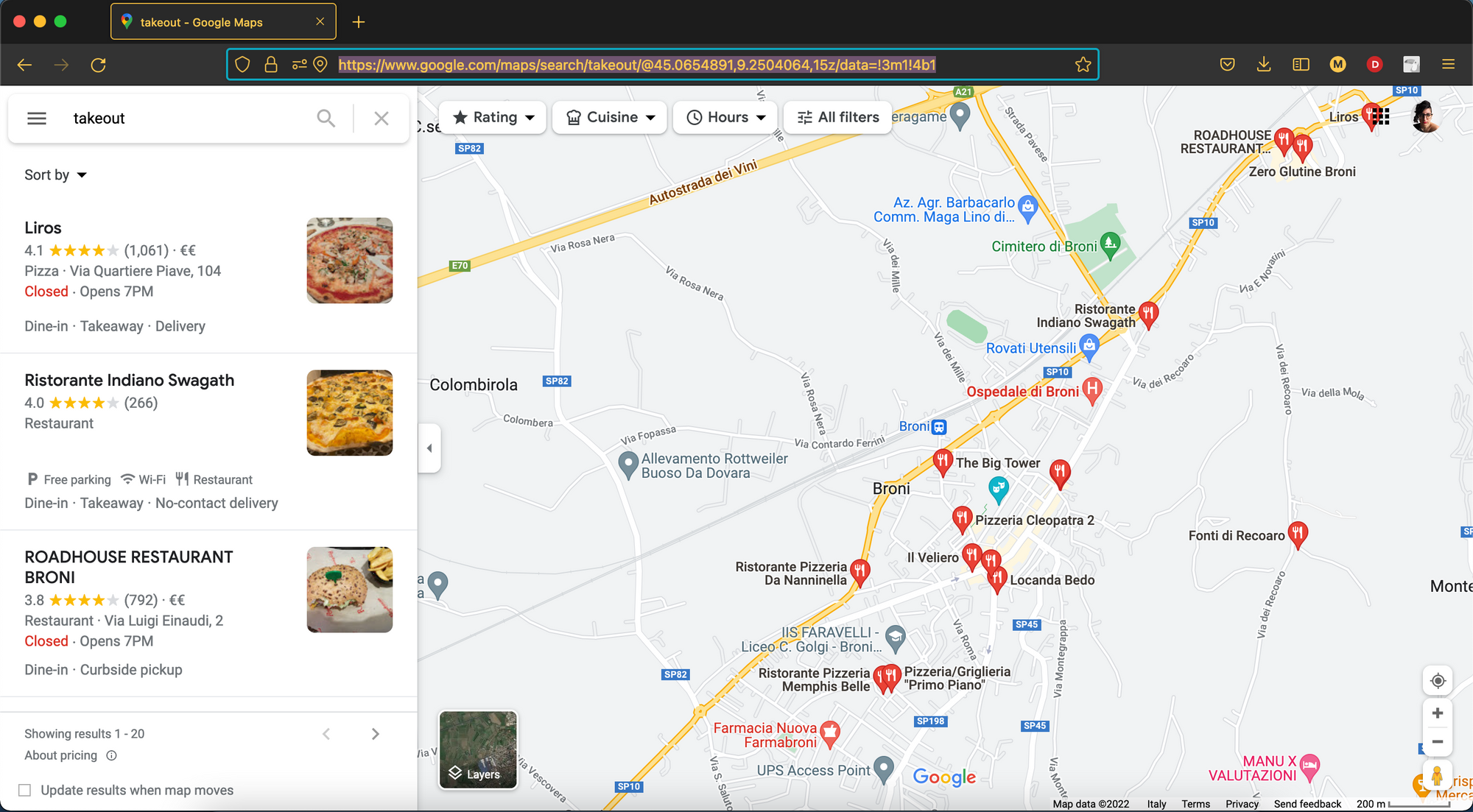1473x812 pixels.
Task: Close the takeout - Google Maps tab
Action: [320, 21]
